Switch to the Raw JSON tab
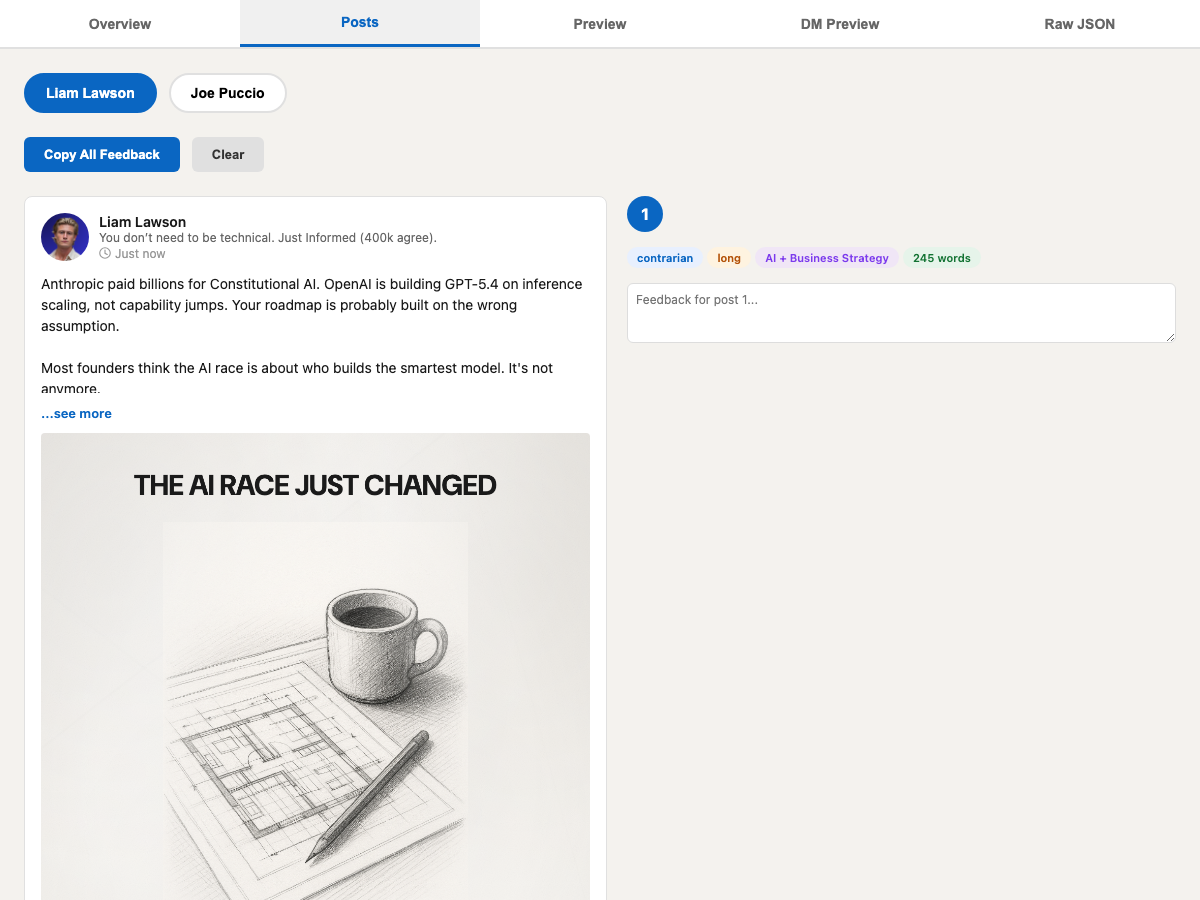The height and width of the screenshot is (900, 1200). coord(1079,23)
